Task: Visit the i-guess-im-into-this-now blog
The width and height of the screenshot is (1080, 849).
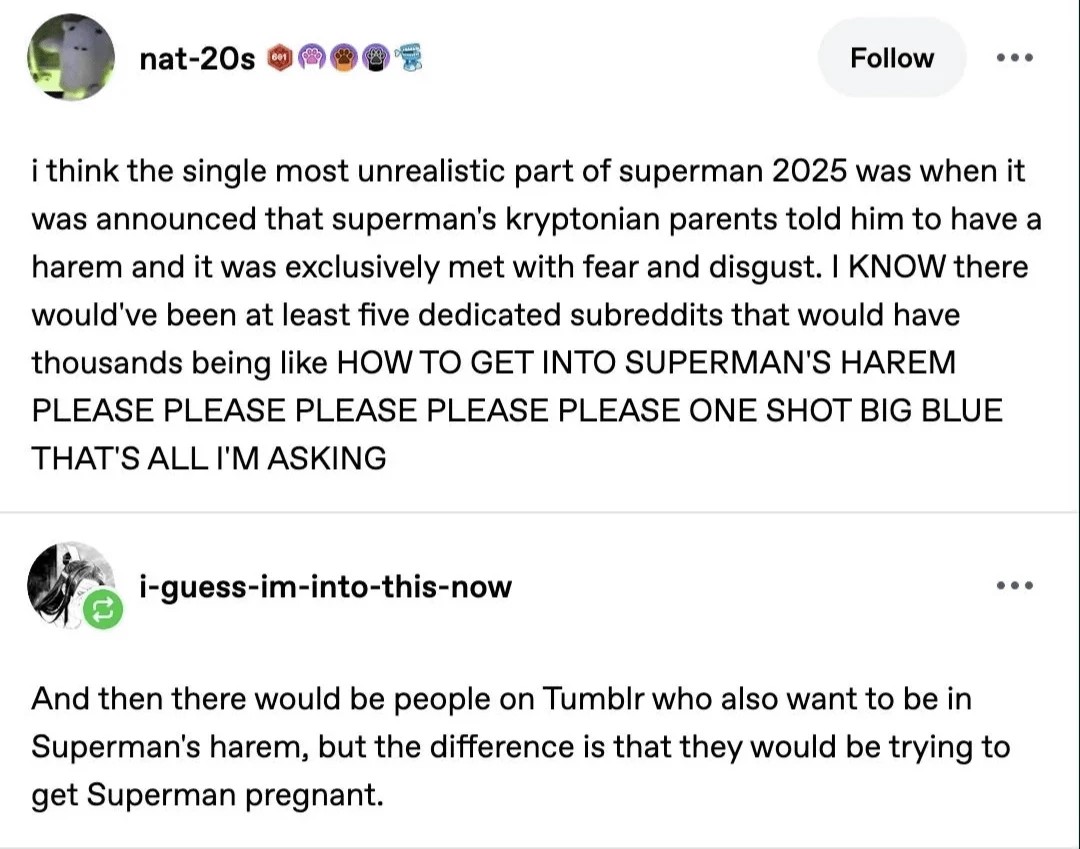Action: pos(324,587)
